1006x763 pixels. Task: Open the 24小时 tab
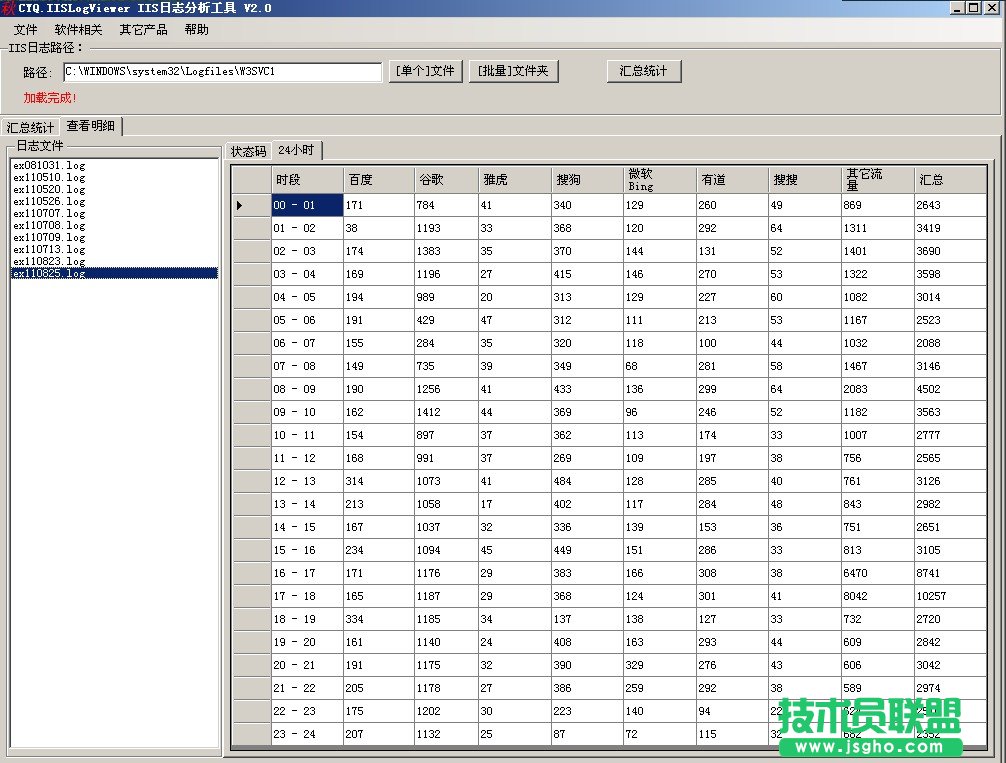(295, 151)
